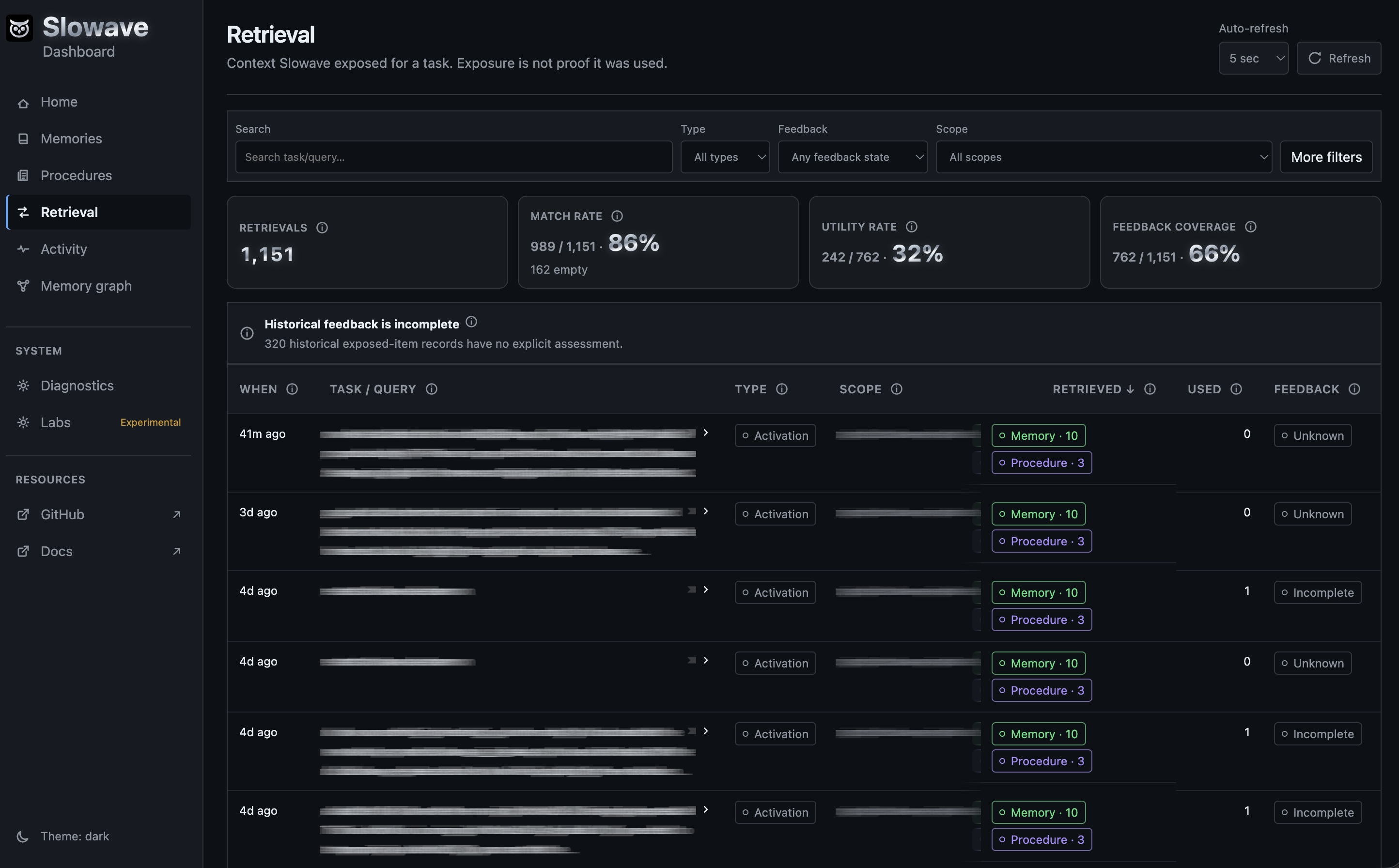Image resolution: width=1399 pixels, height=868 pixels.
Task: Open the Type filter dropdown
Action: (x=725, y=157)
